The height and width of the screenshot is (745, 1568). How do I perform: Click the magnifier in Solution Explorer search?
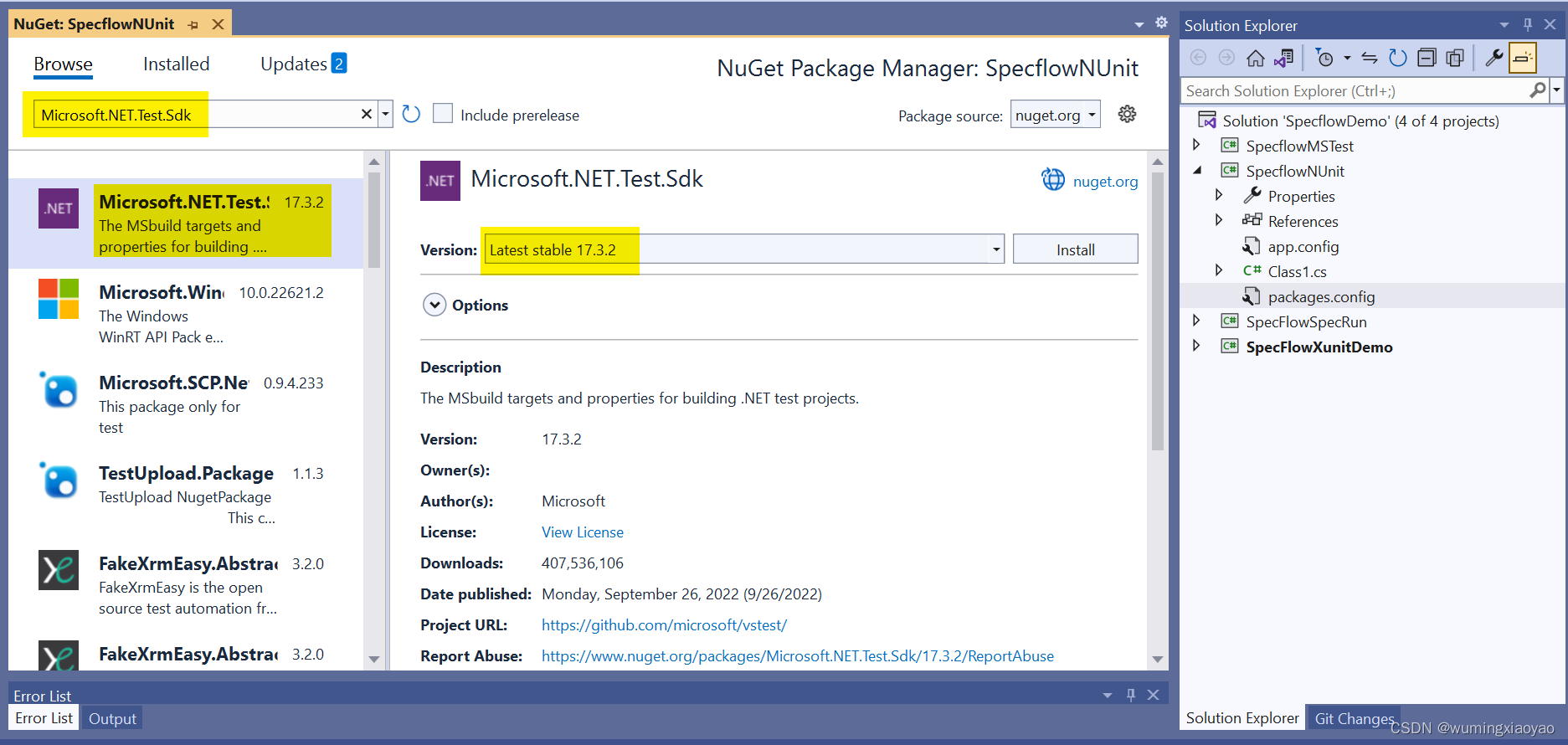(x=1537, y=90)
